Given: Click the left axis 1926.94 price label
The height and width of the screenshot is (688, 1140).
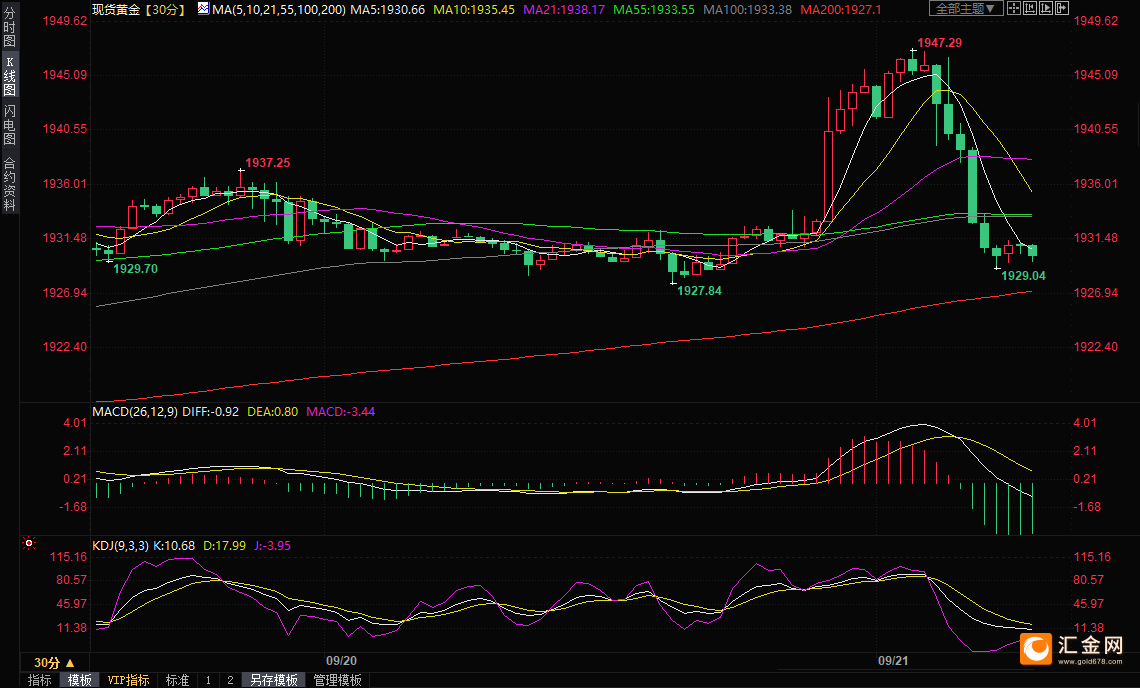Looking at the screenshot, I should 65,293.
